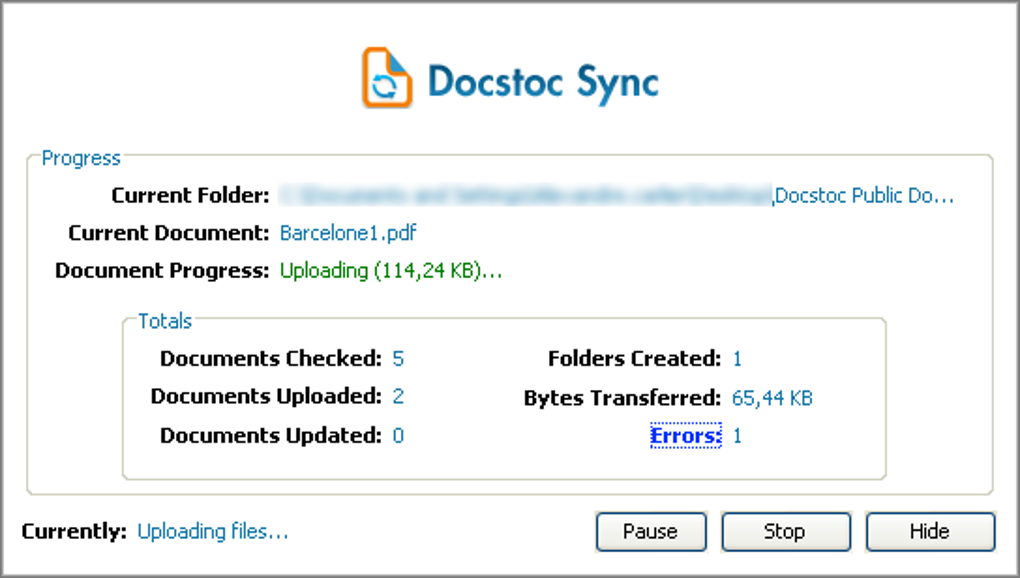Click the Uploading files status text

212,532
